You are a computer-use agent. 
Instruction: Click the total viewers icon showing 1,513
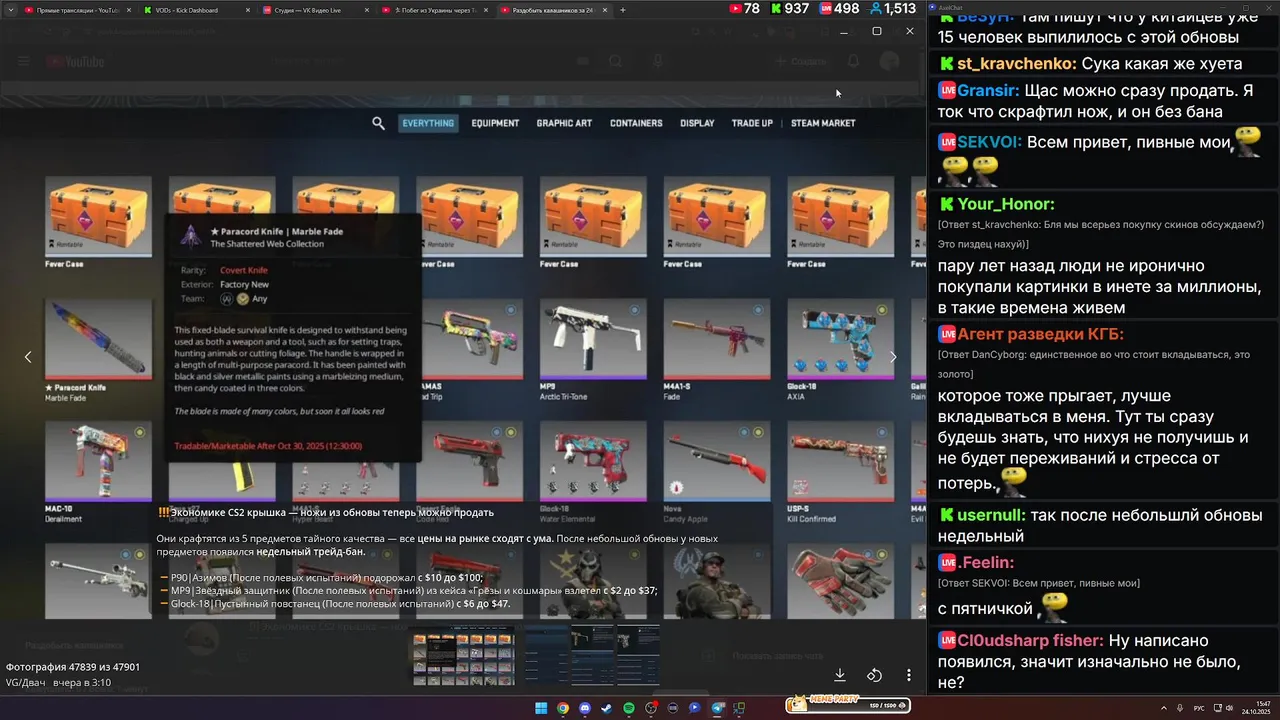875,8
